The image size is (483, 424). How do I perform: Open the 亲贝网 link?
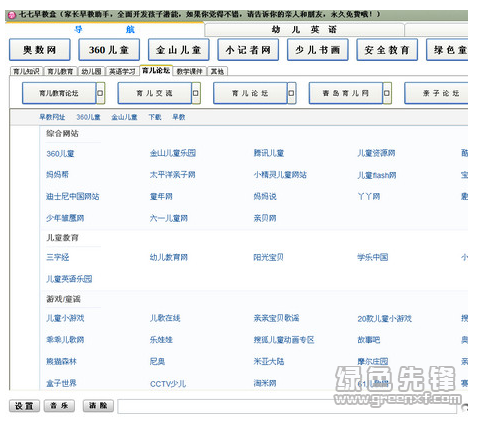[x=265, y=218]
